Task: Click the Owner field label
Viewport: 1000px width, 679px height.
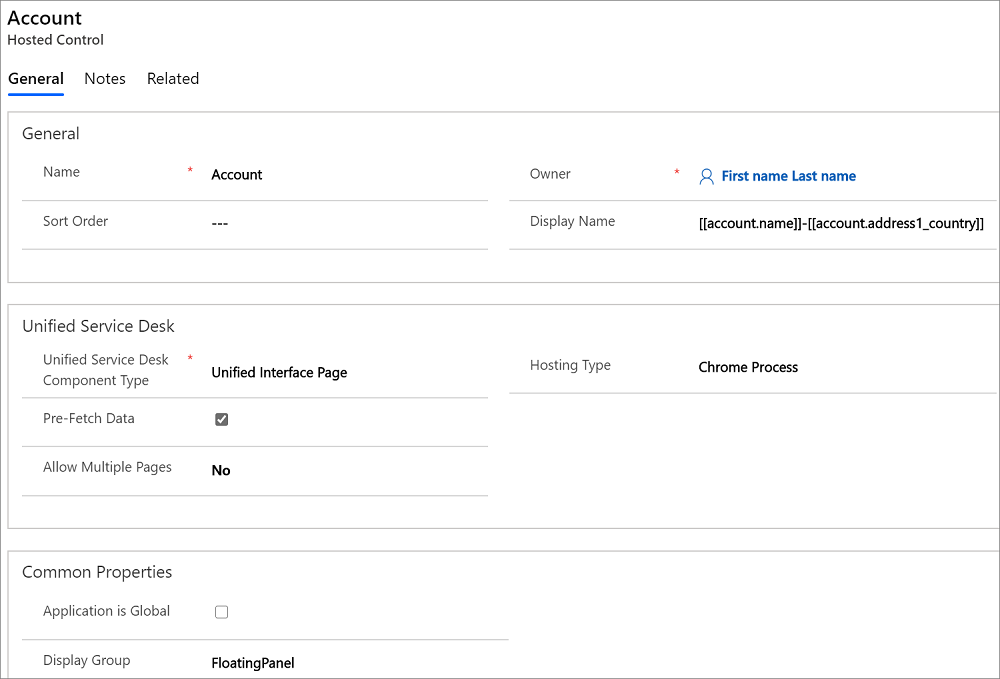Action: point(550,174)
